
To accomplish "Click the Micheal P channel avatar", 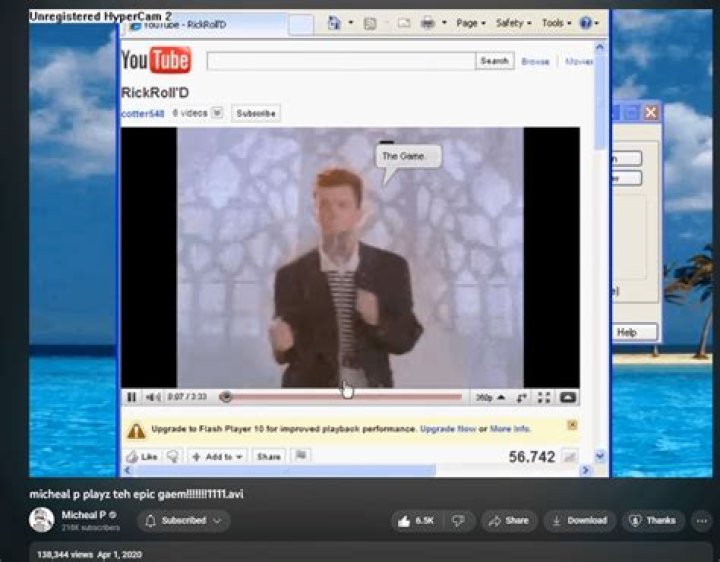I will 42,520.
